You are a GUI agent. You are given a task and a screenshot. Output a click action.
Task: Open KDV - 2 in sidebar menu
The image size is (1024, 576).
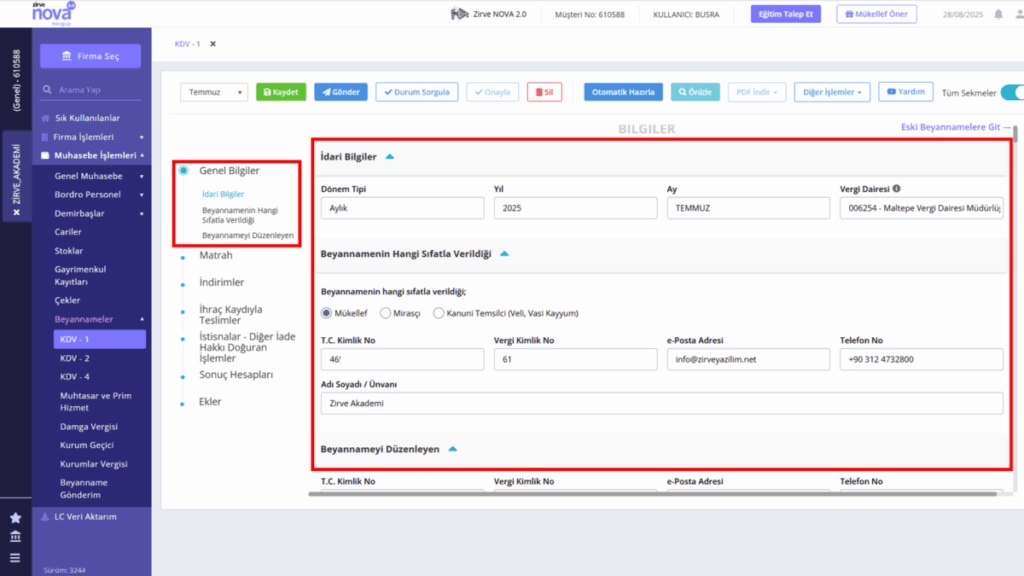[75, 358]
